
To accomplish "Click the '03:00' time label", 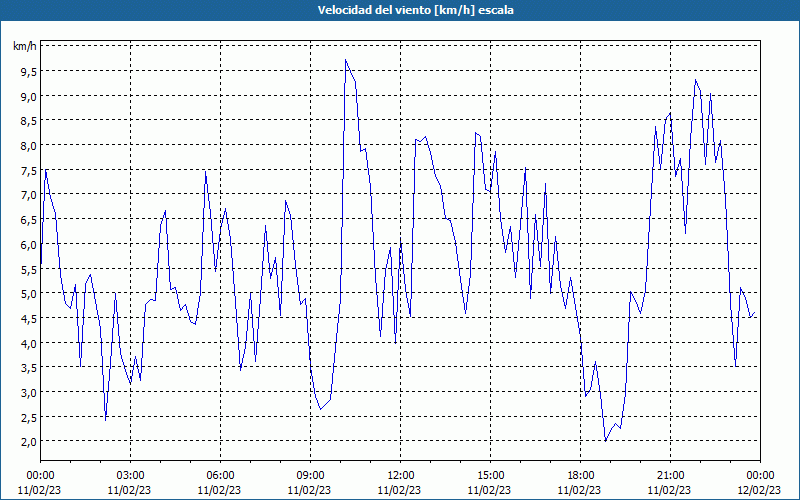I will point(130,476).
